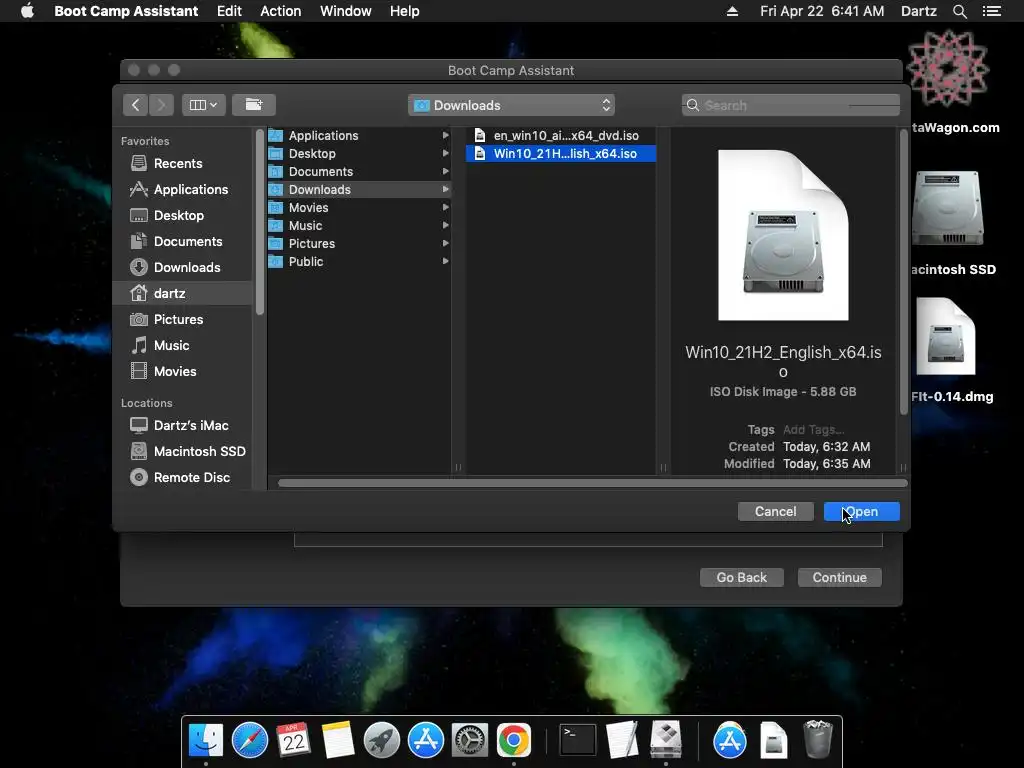Click Continue in Boot Camp Assistant
This screenshot has width=1024, height=768.
[839, 577]
